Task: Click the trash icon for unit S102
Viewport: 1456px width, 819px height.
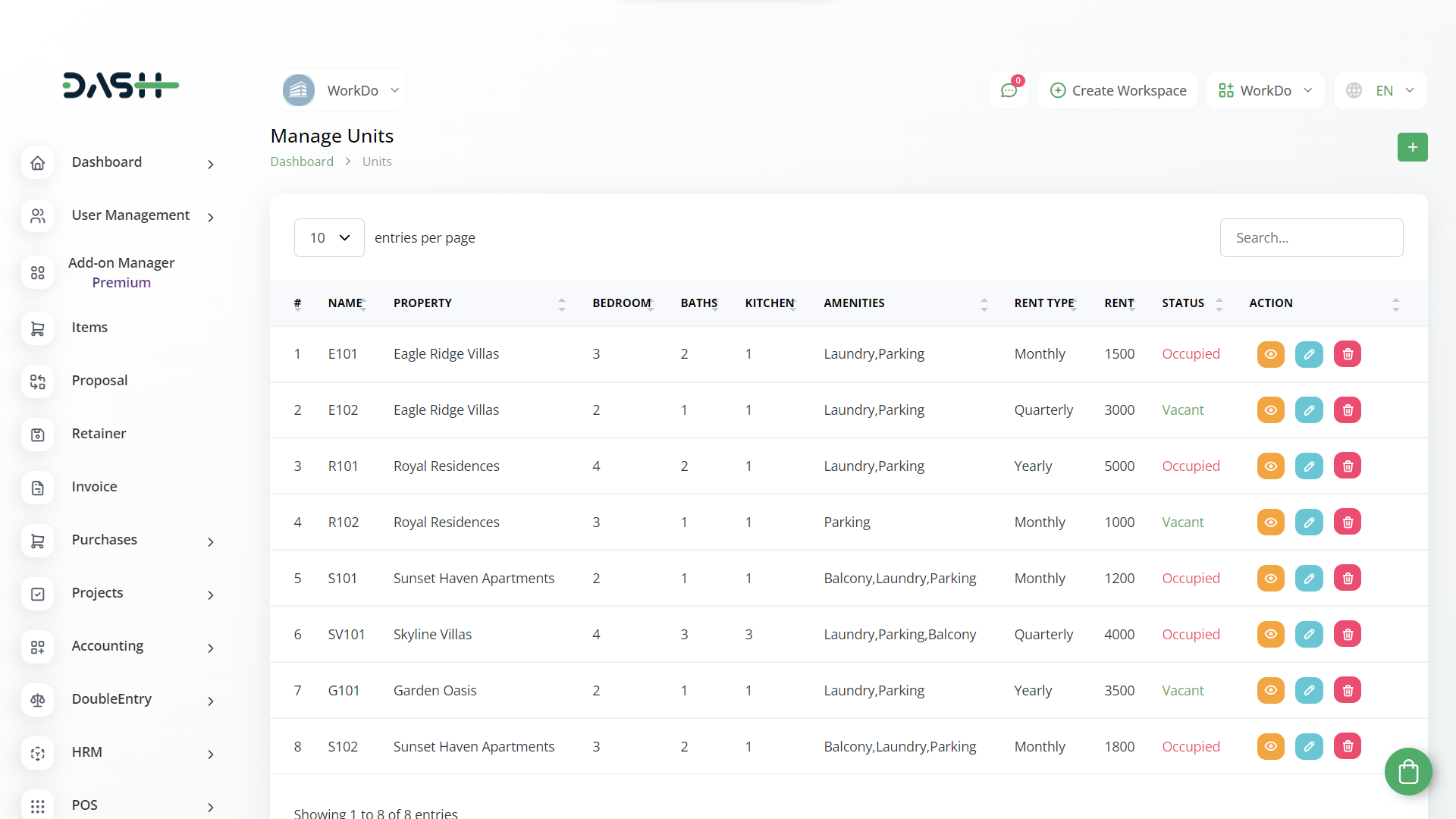Action: click(x=1348, y=747)
